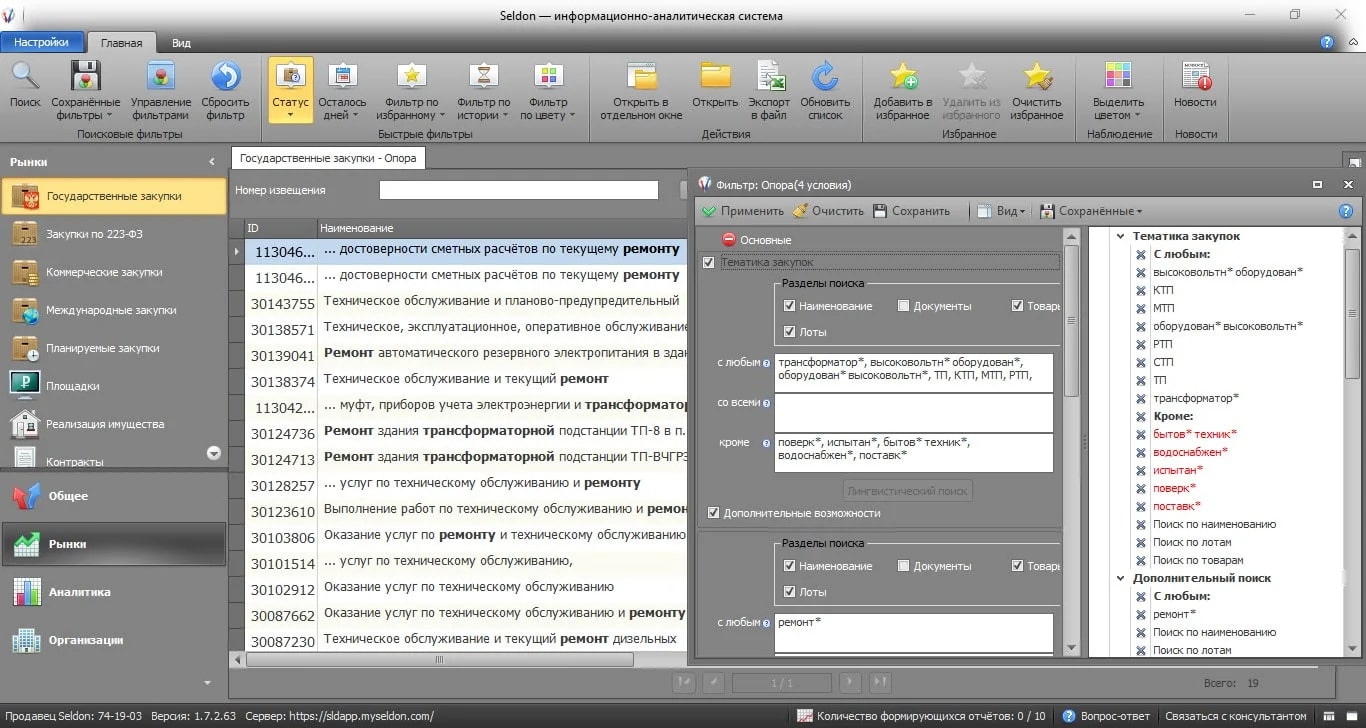The image size is (1366, 728).
Task: Open the Организации section
Action: (114, 640)
